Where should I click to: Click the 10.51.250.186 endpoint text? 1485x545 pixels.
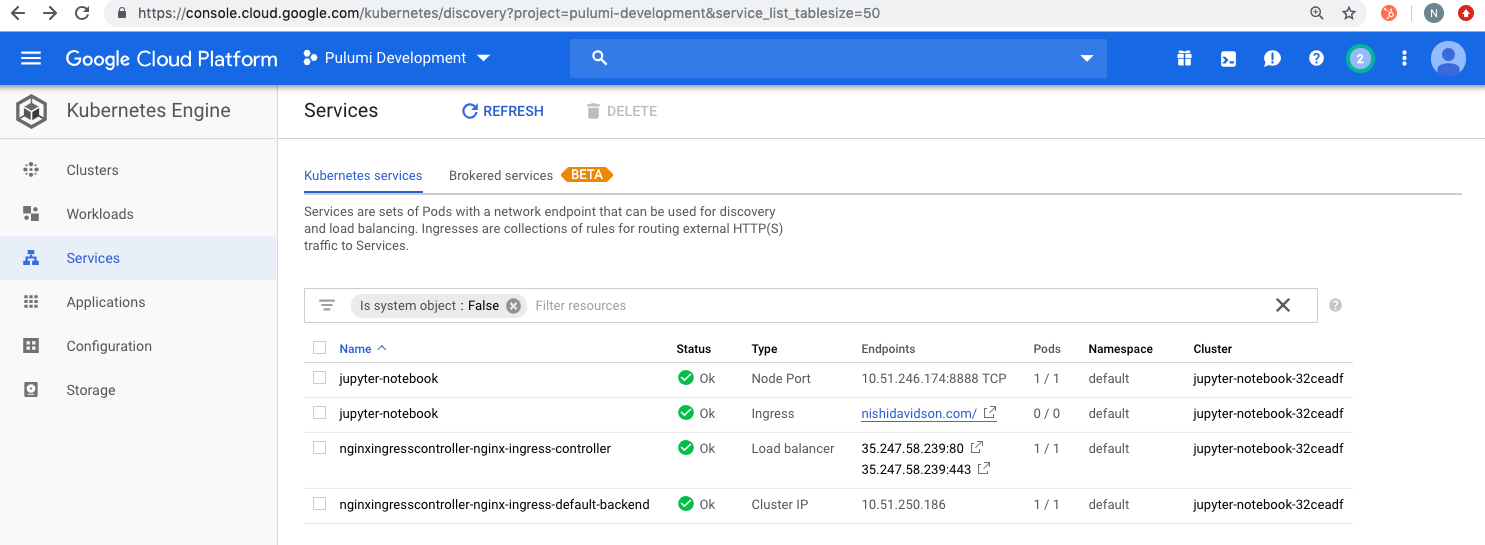(904, 505)
